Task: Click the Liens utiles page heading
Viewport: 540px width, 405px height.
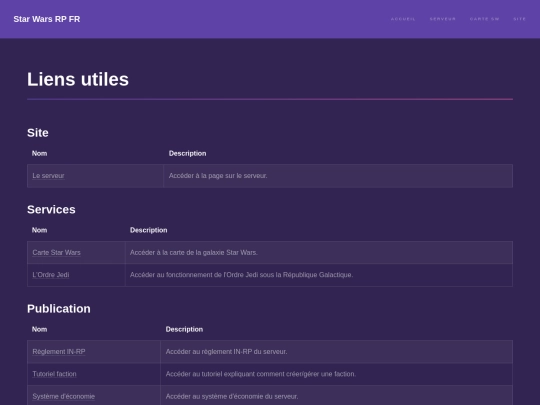Action: [x=78, y=79]
